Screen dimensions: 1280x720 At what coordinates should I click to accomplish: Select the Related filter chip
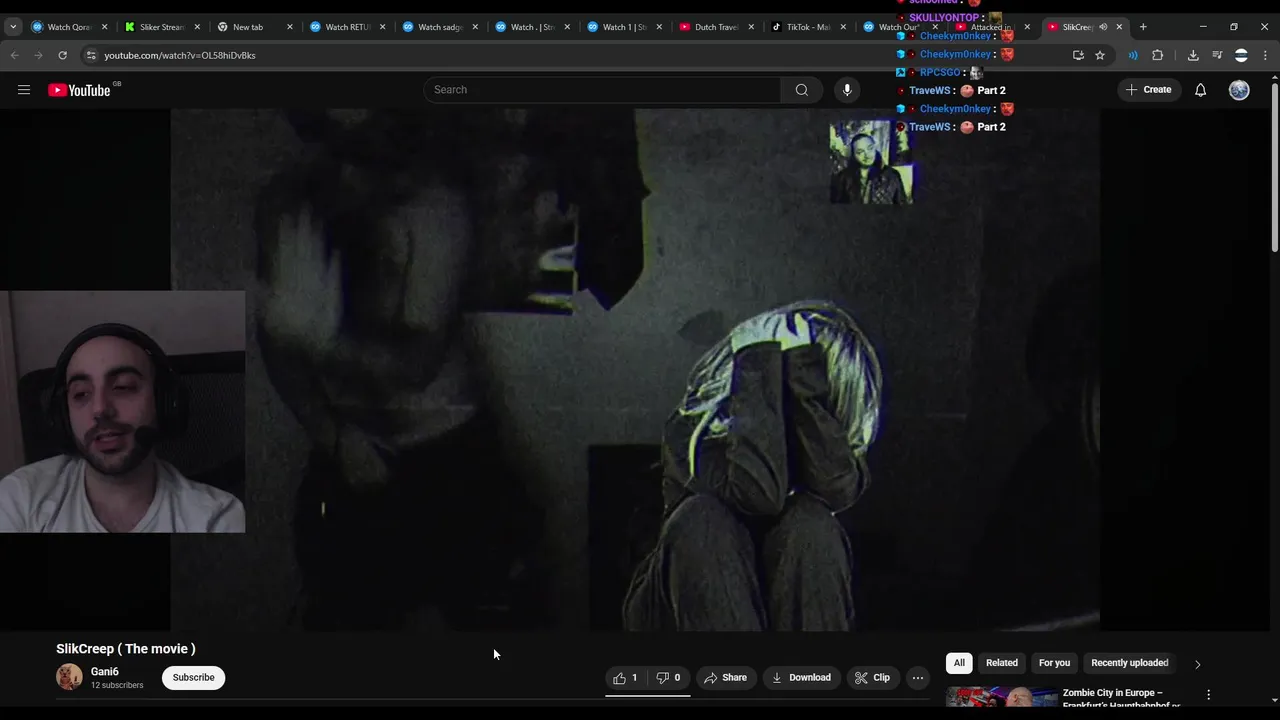pos(1002,663)
